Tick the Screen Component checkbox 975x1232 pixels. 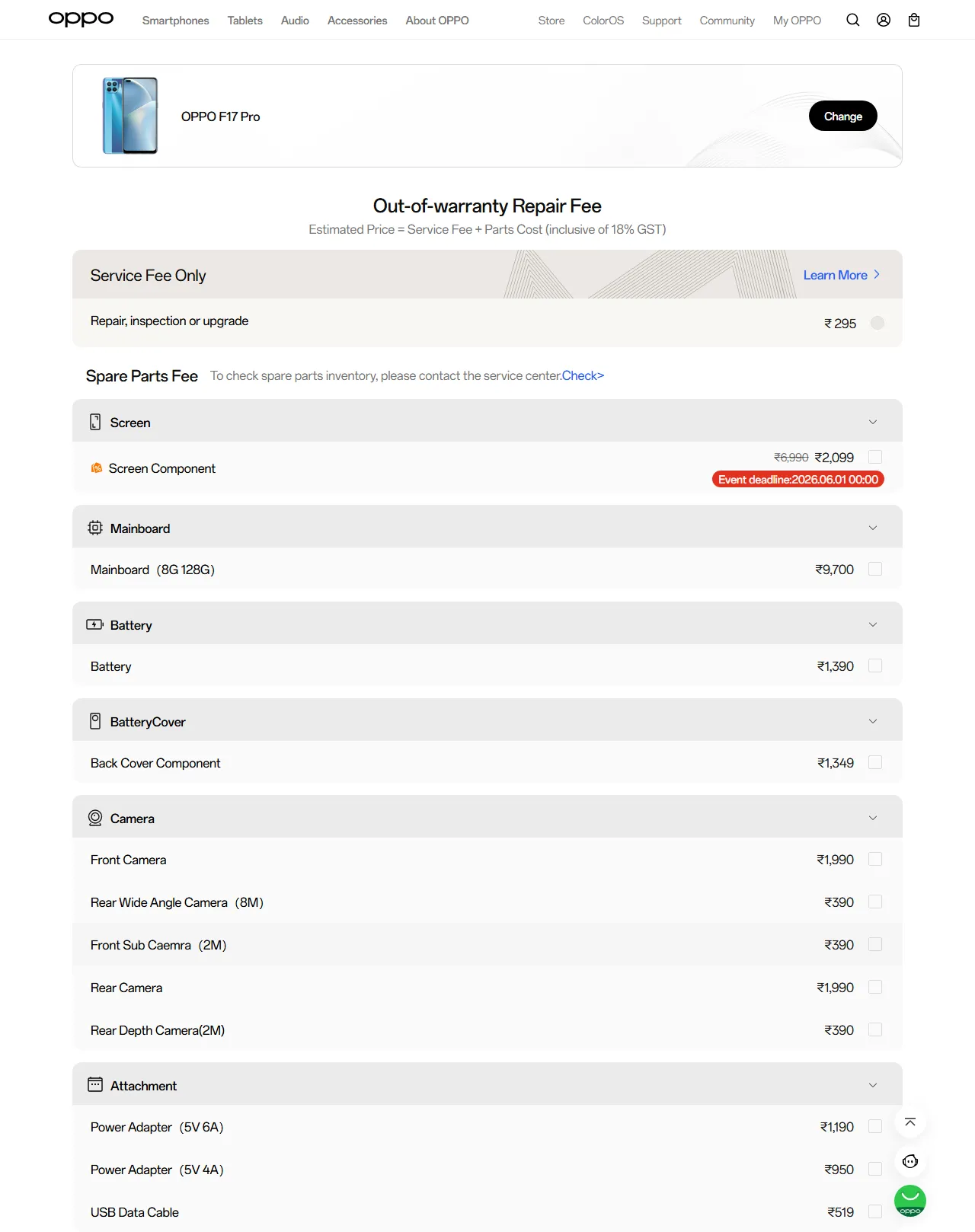click(875, 457)
